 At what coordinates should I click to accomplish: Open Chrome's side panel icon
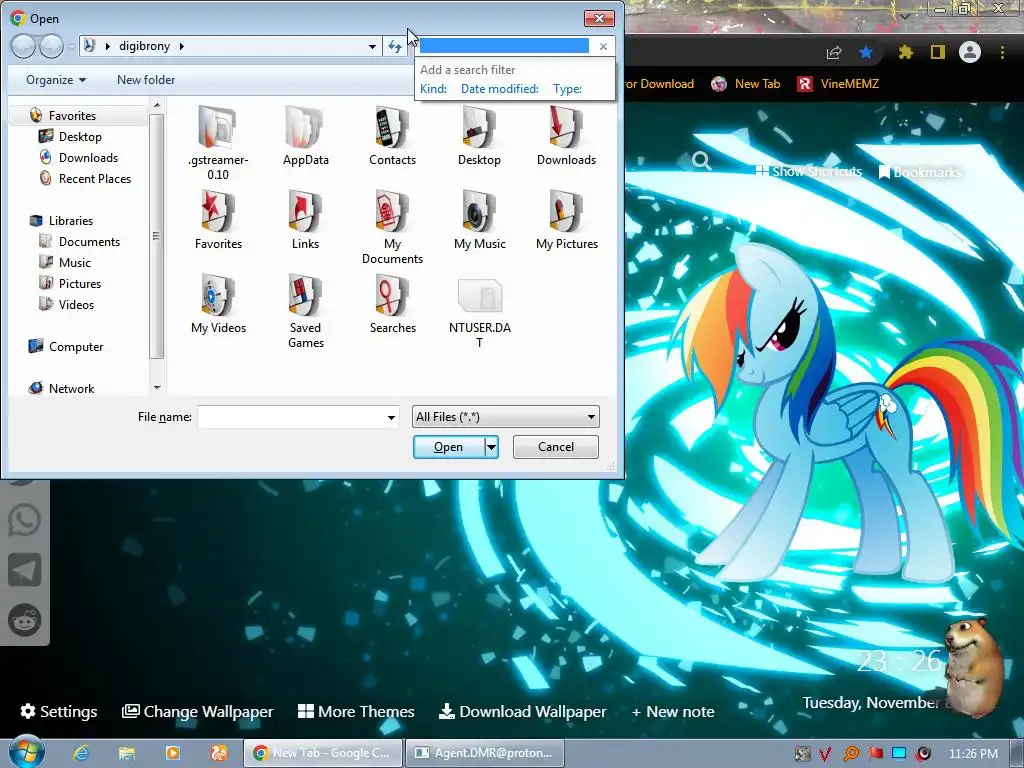tap(938, 52)
